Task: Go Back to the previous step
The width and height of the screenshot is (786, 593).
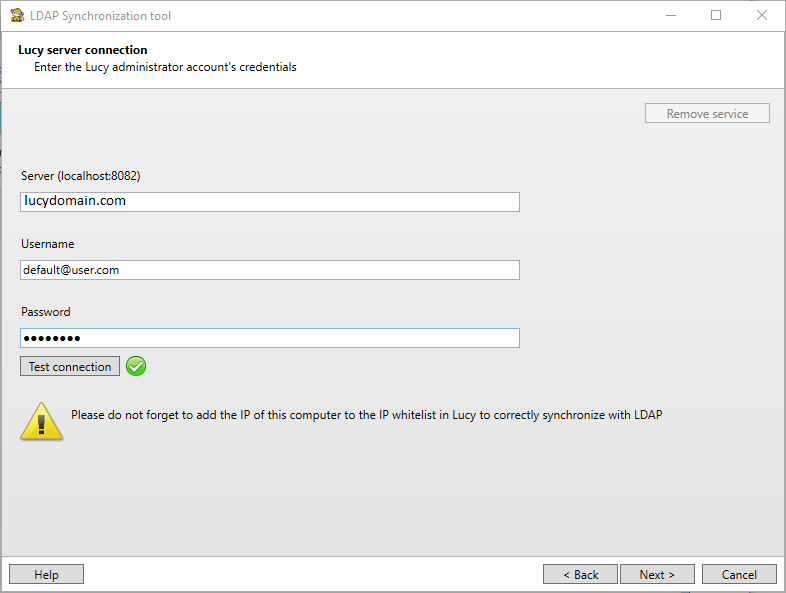Action: pyautogui.click(x=580, y=574)
